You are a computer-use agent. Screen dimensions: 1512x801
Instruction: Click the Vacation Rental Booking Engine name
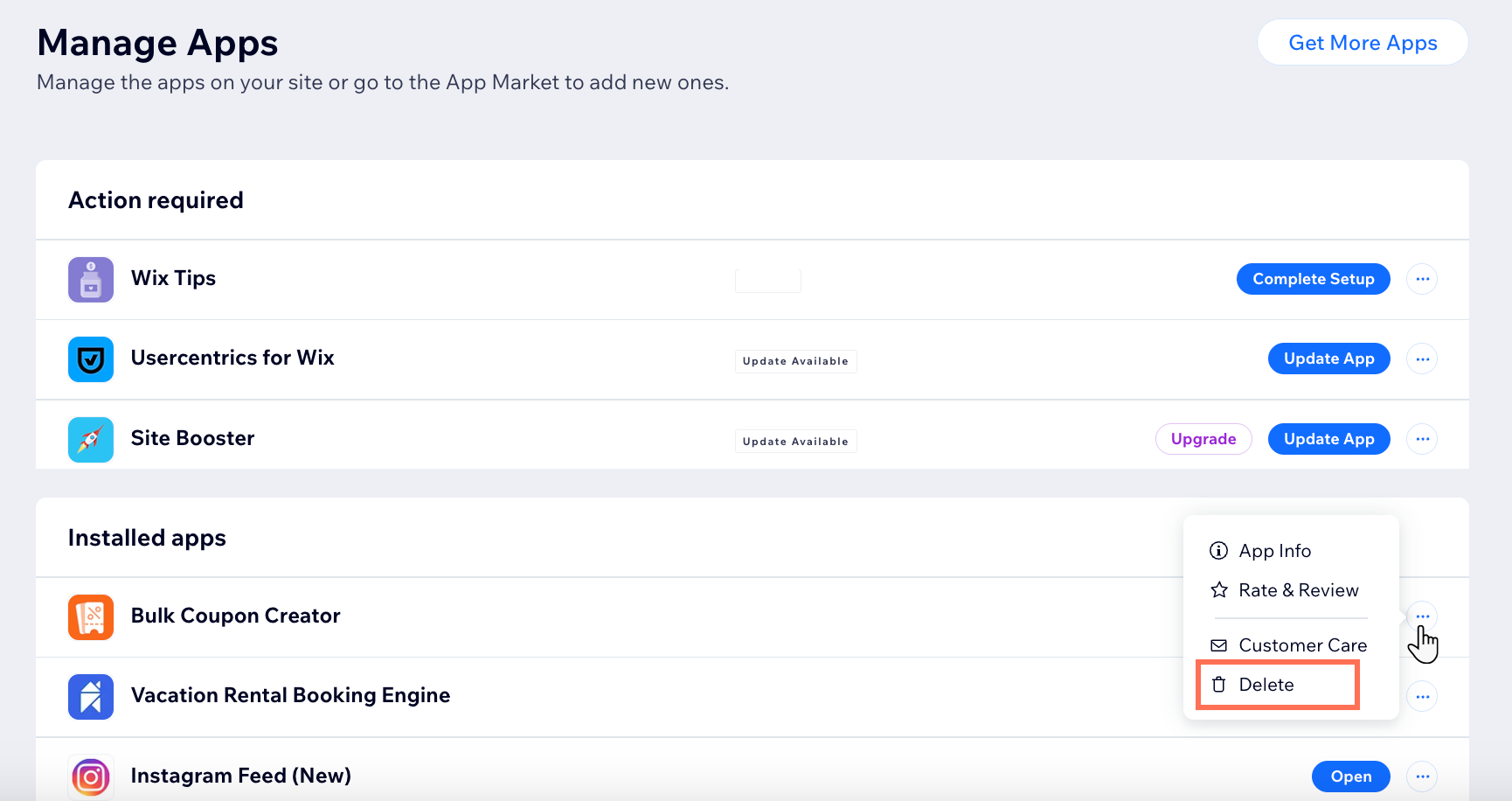click(290, 695)
